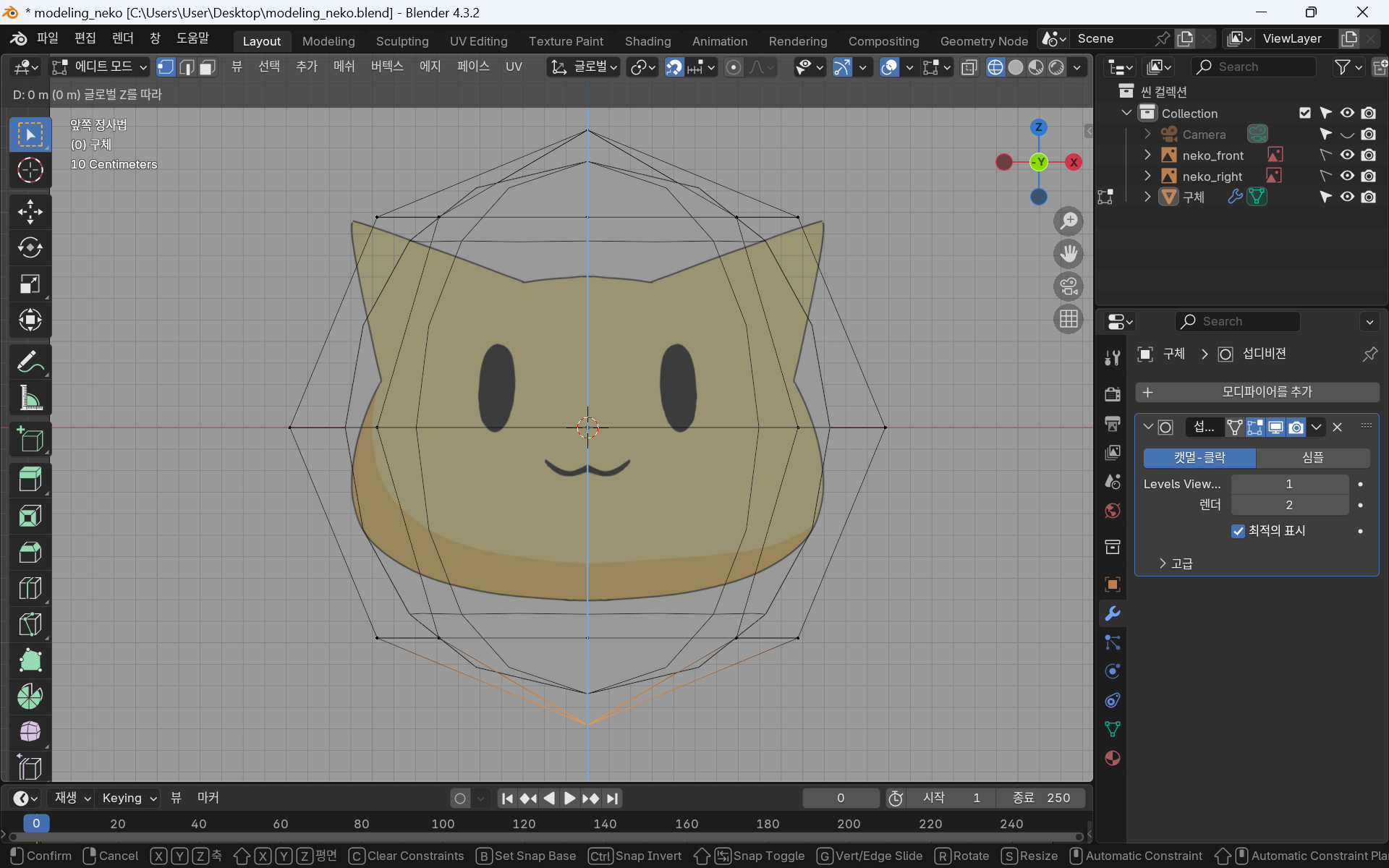1389x868 pixels.
Task: Click the 모디파이어를 추가 button
Action: point(1257,392)
